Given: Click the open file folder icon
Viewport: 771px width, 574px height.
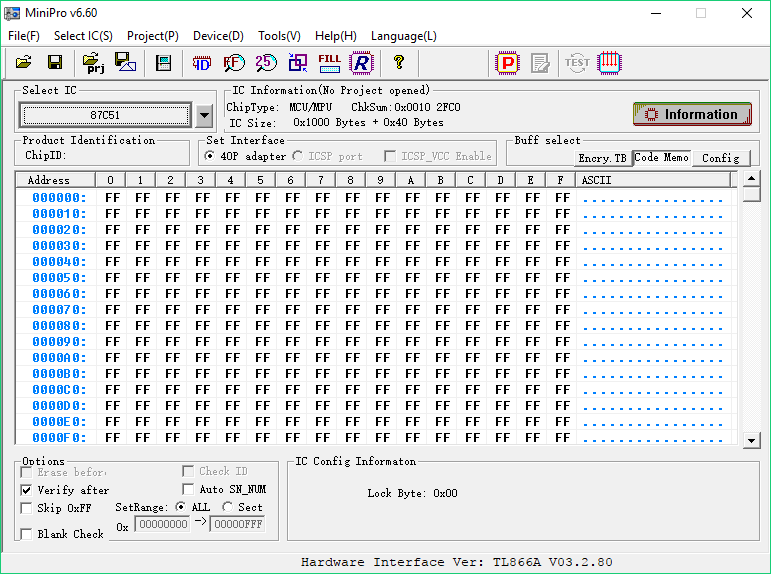Looking at the screenshot, I should (24, 63).
